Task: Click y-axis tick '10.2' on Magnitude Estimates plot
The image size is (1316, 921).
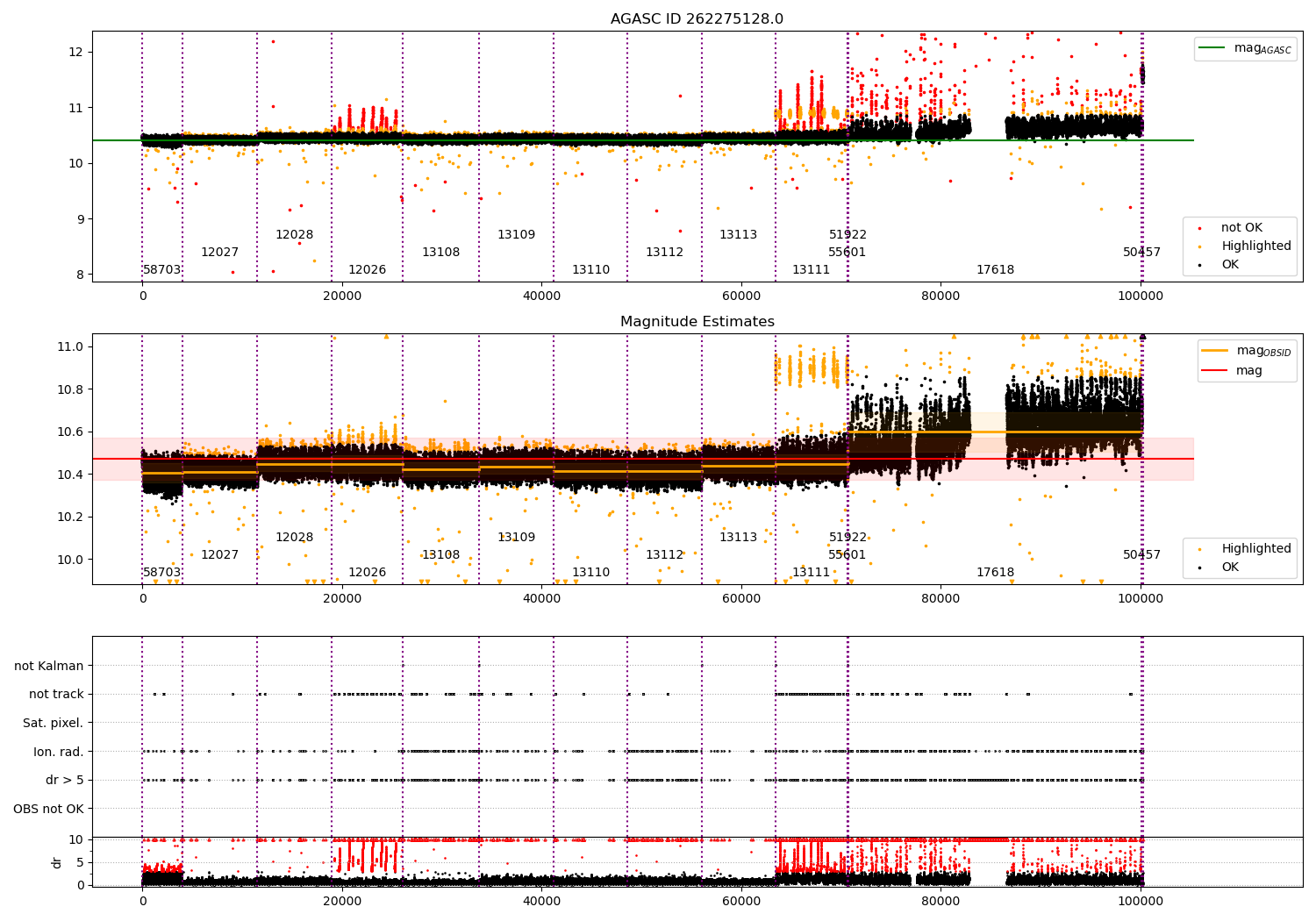Action: (71, 517)
